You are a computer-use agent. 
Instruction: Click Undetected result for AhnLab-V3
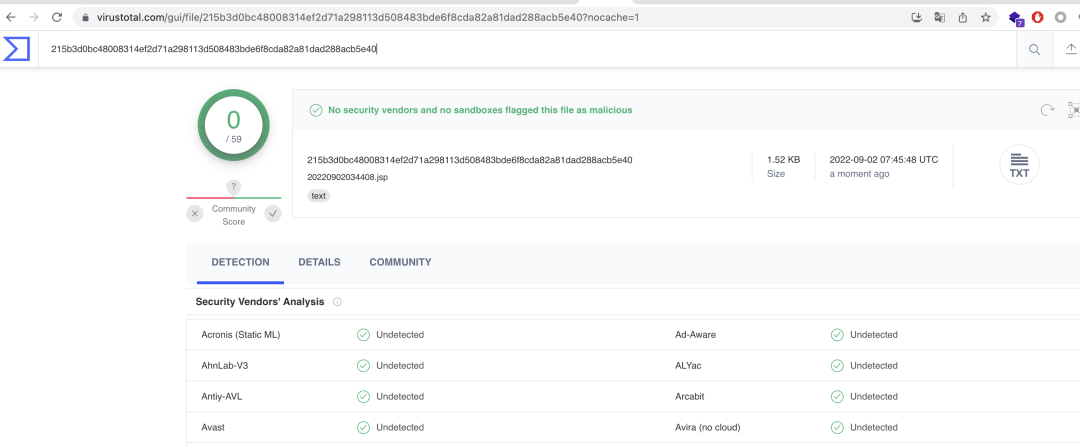[399, 366]
